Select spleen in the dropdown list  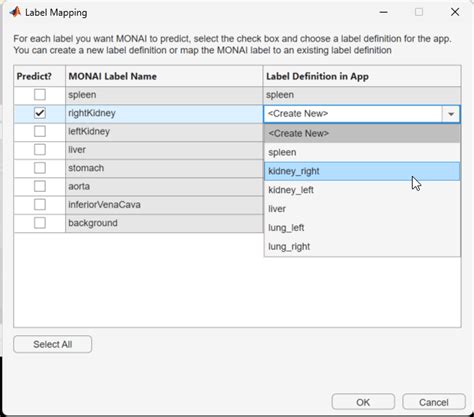point(362,152)
